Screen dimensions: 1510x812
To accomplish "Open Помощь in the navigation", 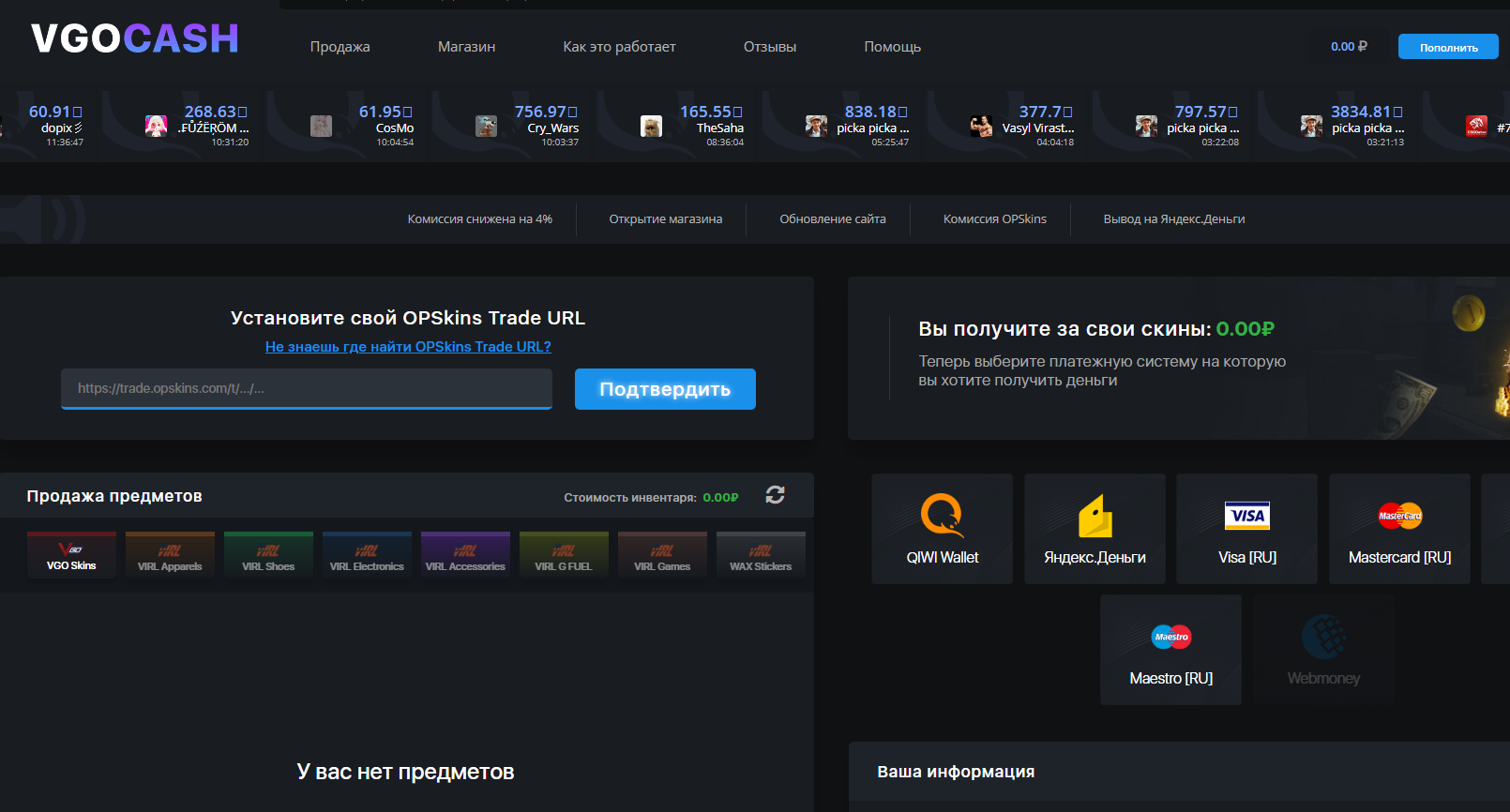I will (892, 47).
